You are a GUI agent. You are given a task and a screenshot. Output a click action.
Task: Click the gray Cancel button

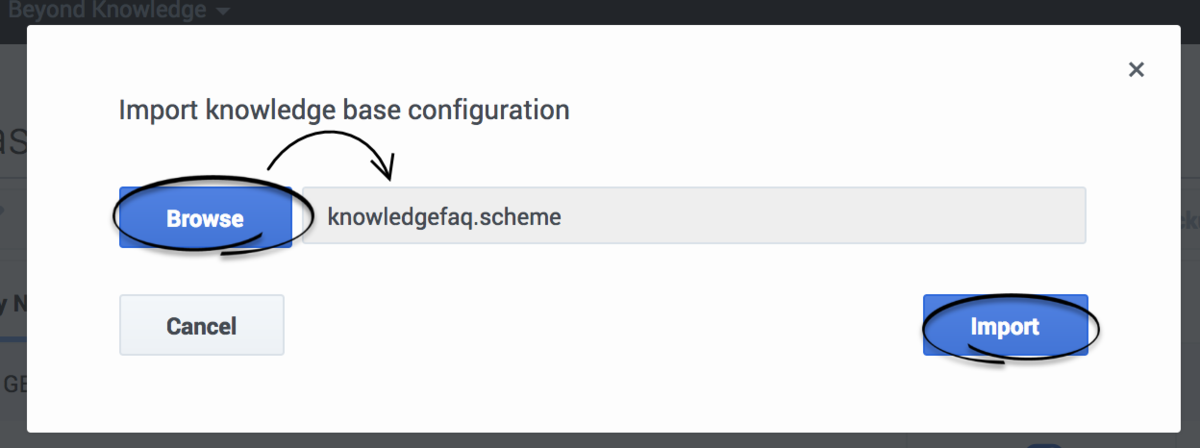click(x=201, y=325)
